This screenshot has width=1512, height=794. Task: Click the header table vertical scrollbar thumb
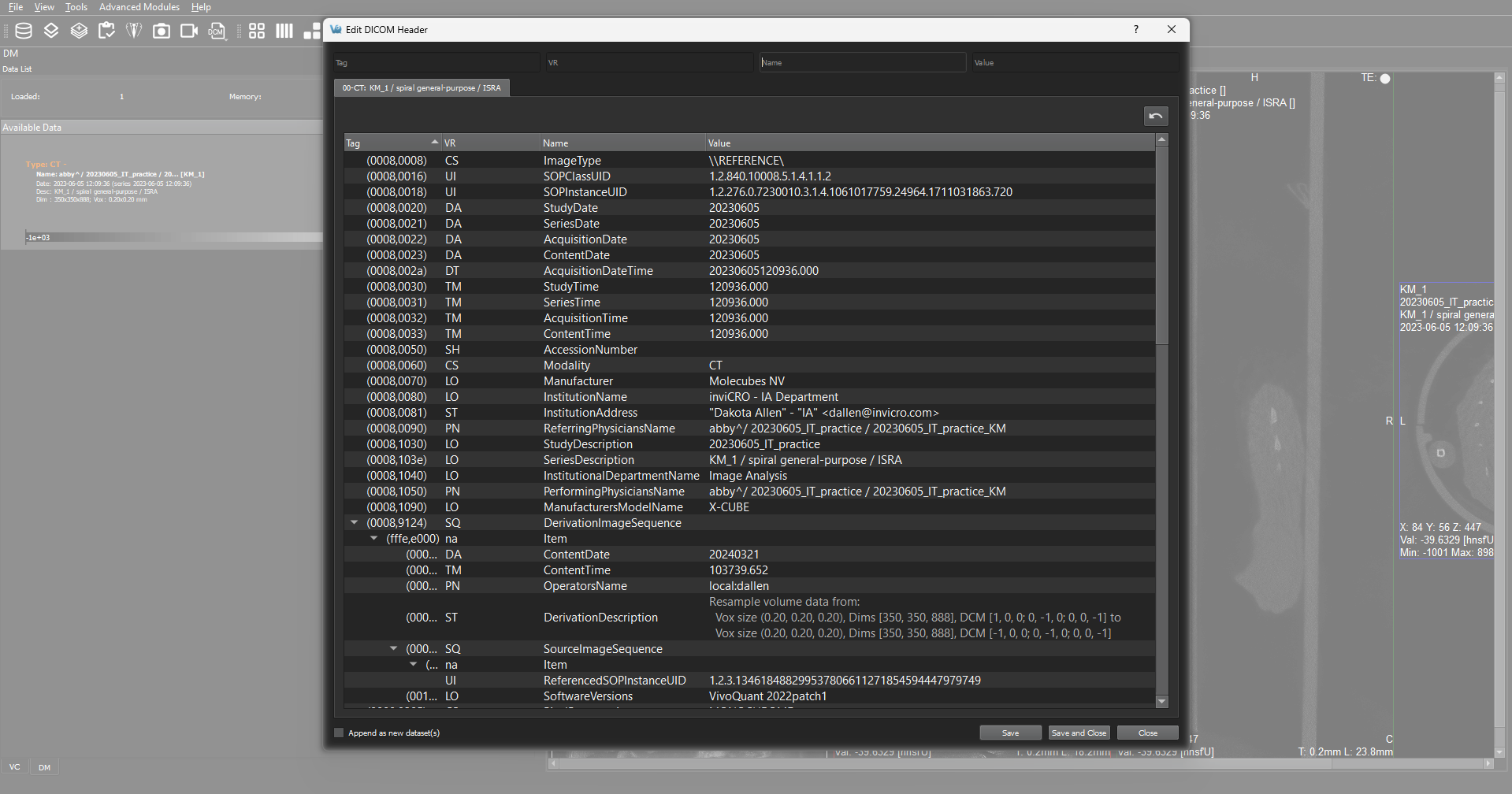click(x=1161, y=244)
